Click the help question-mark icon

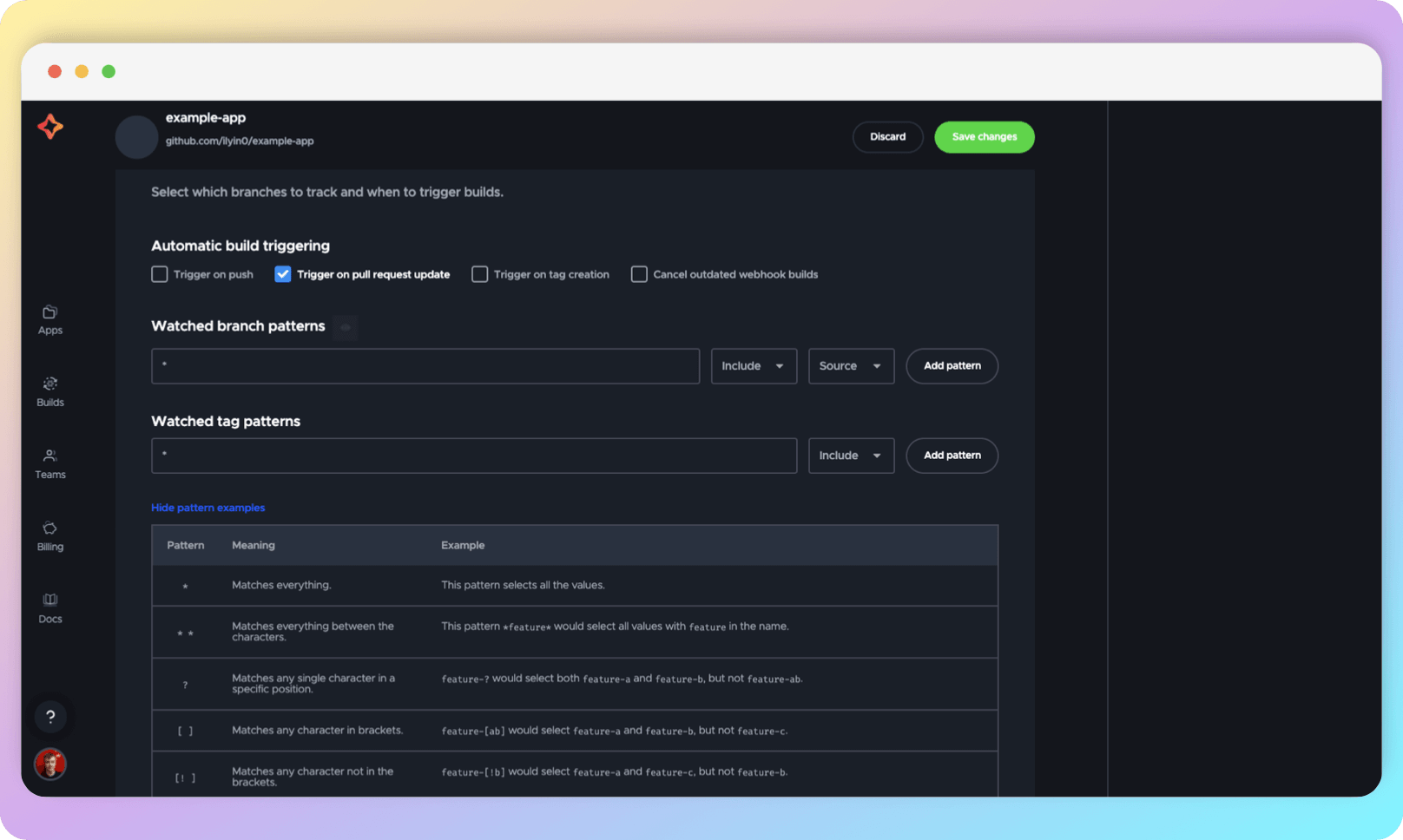click(50, 717)
